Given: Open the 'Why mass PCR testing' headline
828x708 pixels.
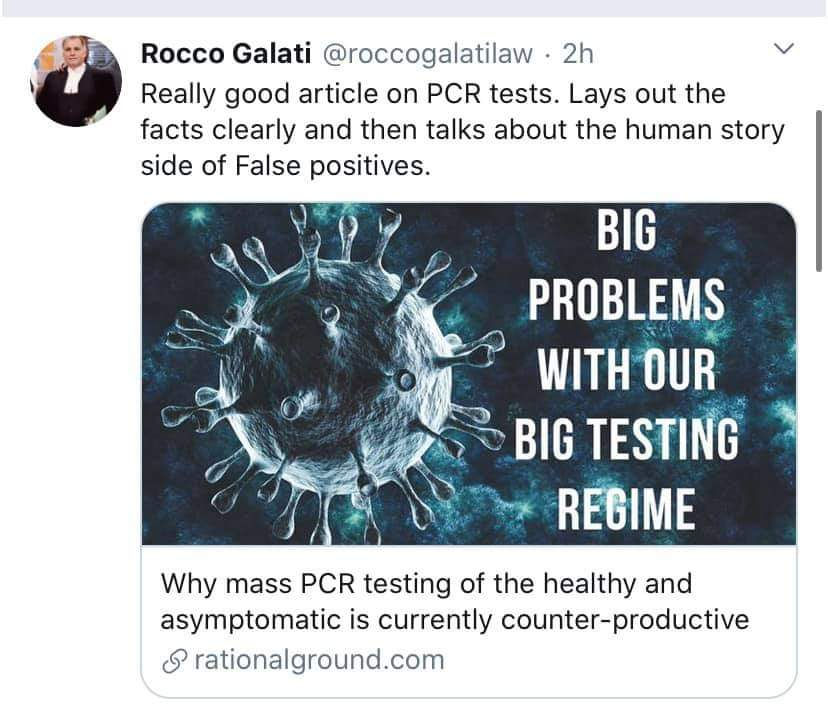Looking at the screenshot, I should [x=426, y=584].
